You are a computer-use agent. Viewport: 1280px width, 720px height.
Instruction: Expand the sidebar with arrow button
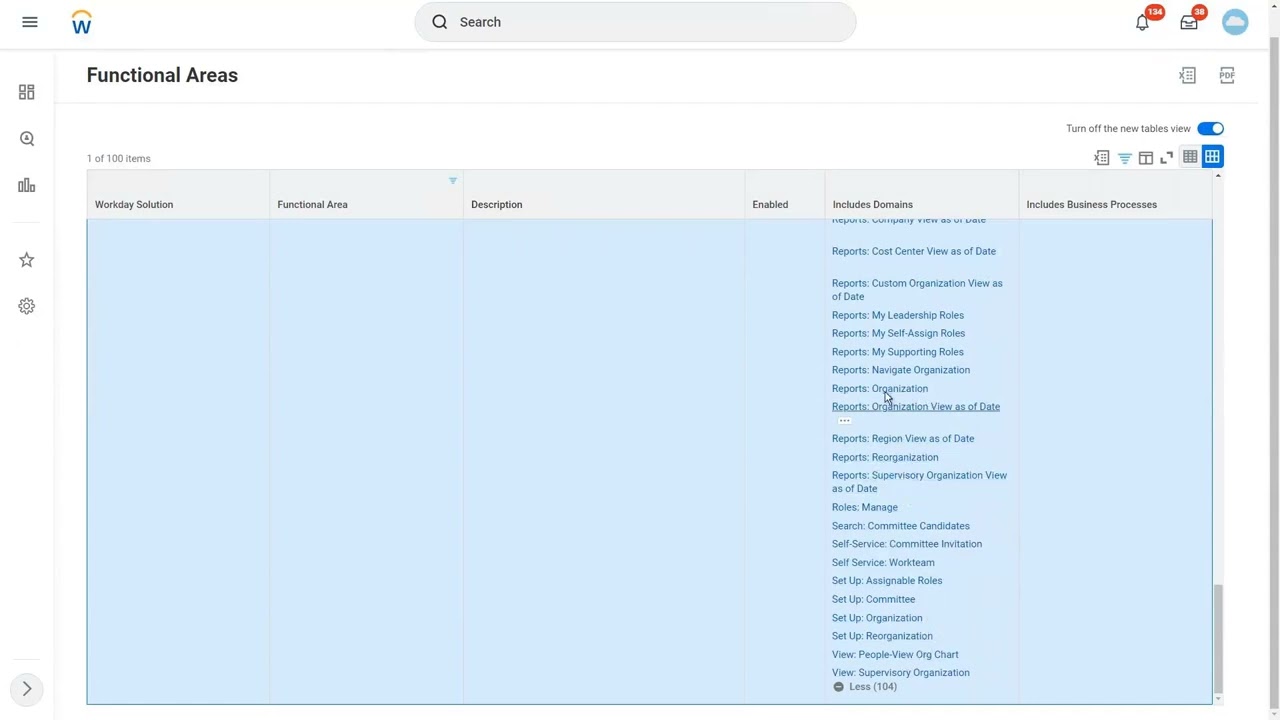pos(27,689)
